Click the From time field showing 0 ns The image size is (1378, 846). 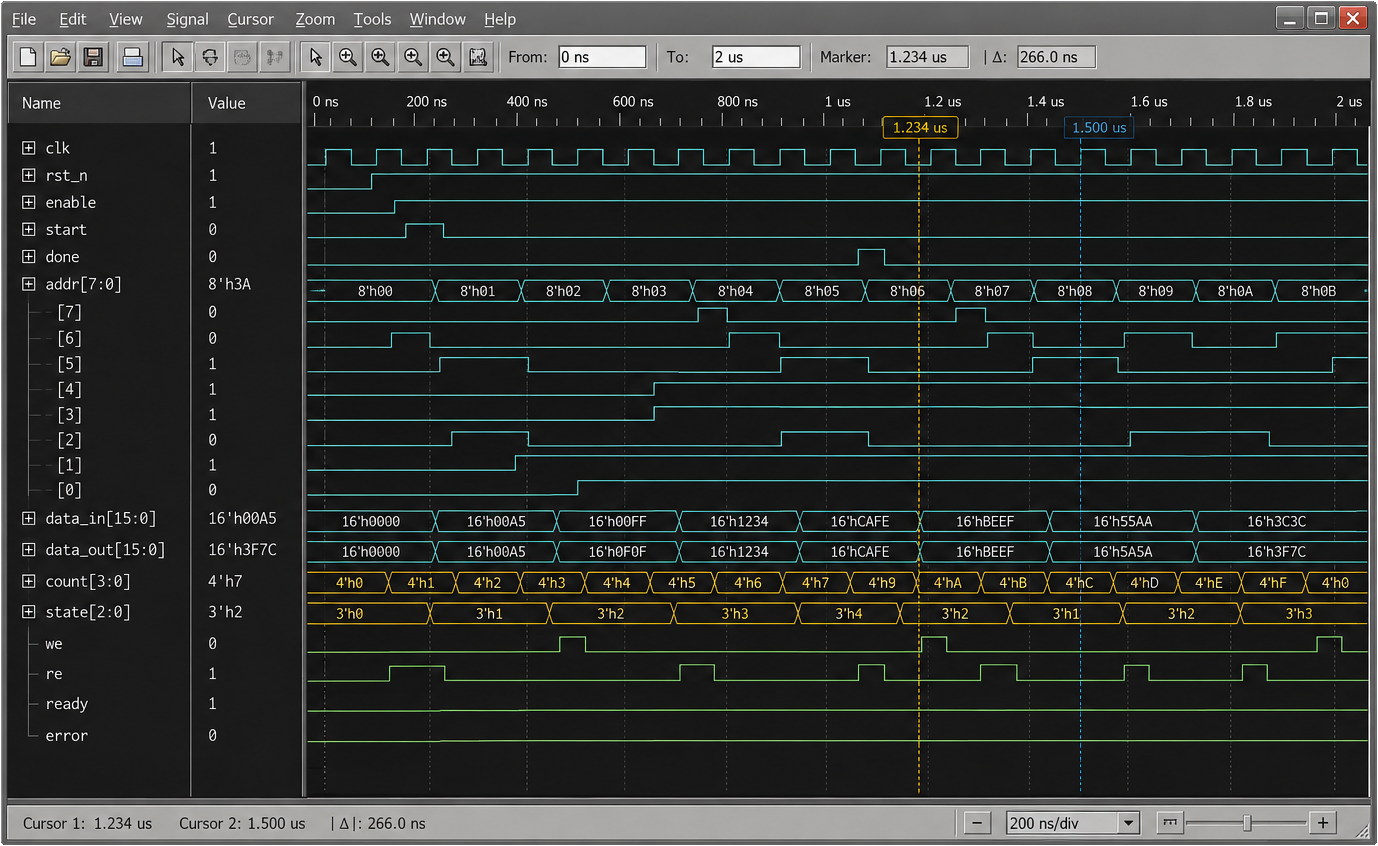602,57
